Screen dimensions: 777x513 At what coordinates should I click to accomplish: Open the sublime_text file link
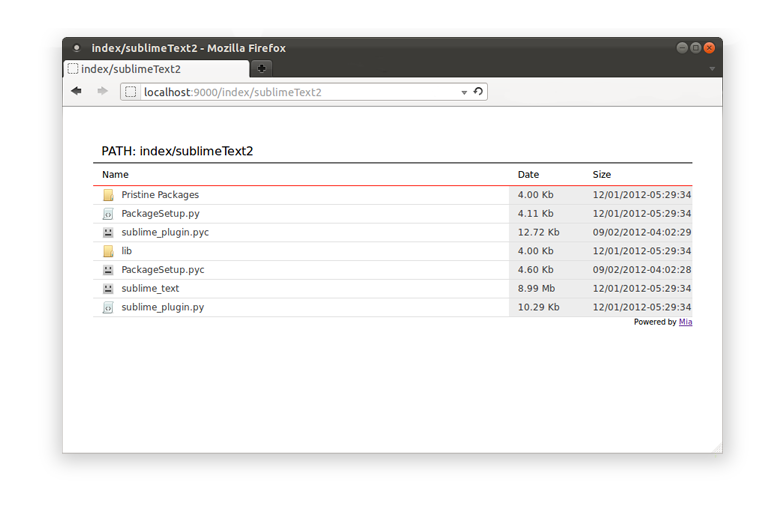(x=150, y=288)
